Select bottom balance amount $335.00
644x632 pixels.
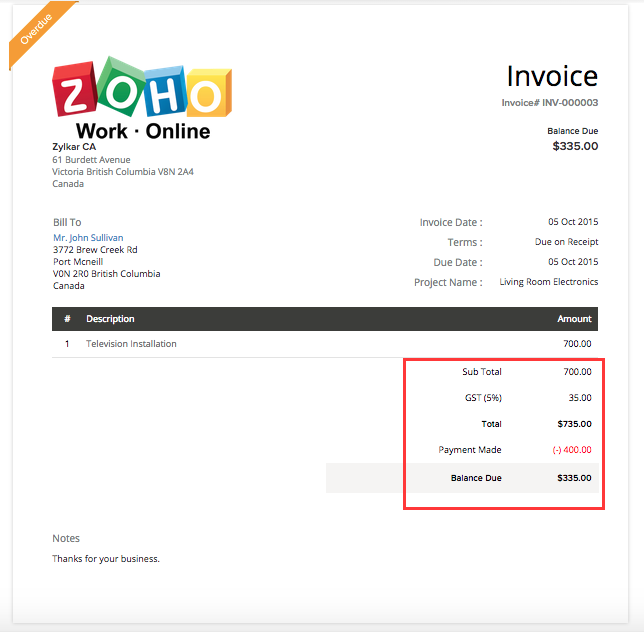click(x=574, y=478)
